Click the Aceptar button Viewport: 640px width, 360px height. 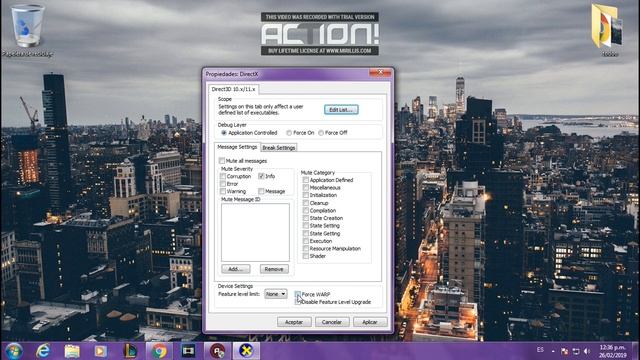[x=294, y=322]
